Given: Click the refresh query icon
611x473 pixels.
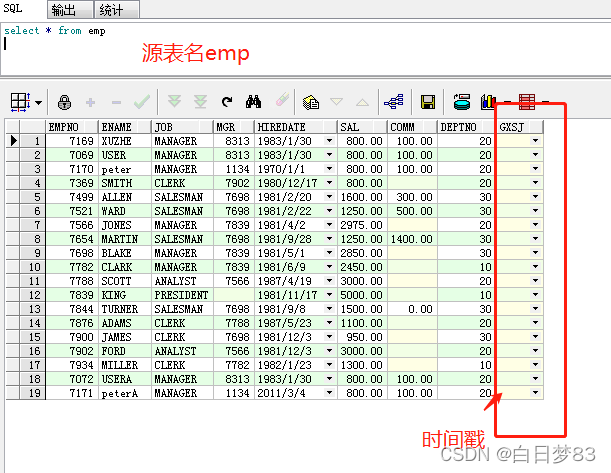Looking at the screenshot, I should click(x=227, y=102).
